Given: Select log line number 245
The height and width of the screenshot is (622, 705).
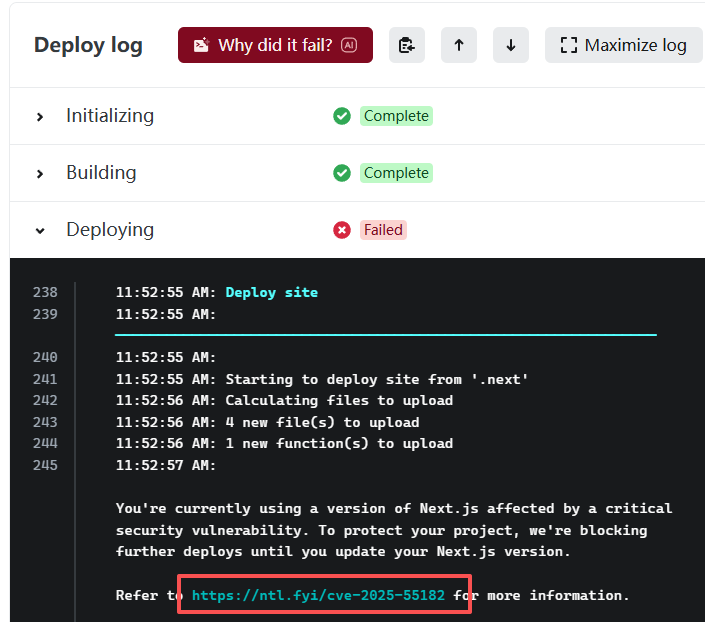Looking at the screenshot, I should pyautogui.click(x=45, y=465).
